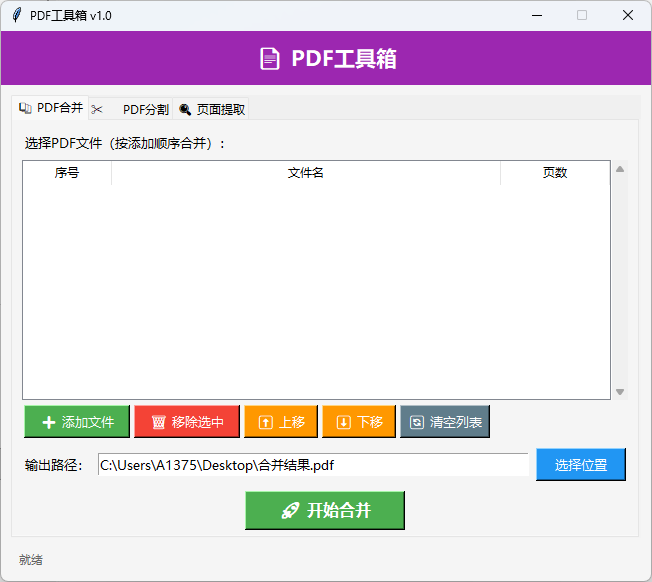Click the output path input field

point(313,465)
